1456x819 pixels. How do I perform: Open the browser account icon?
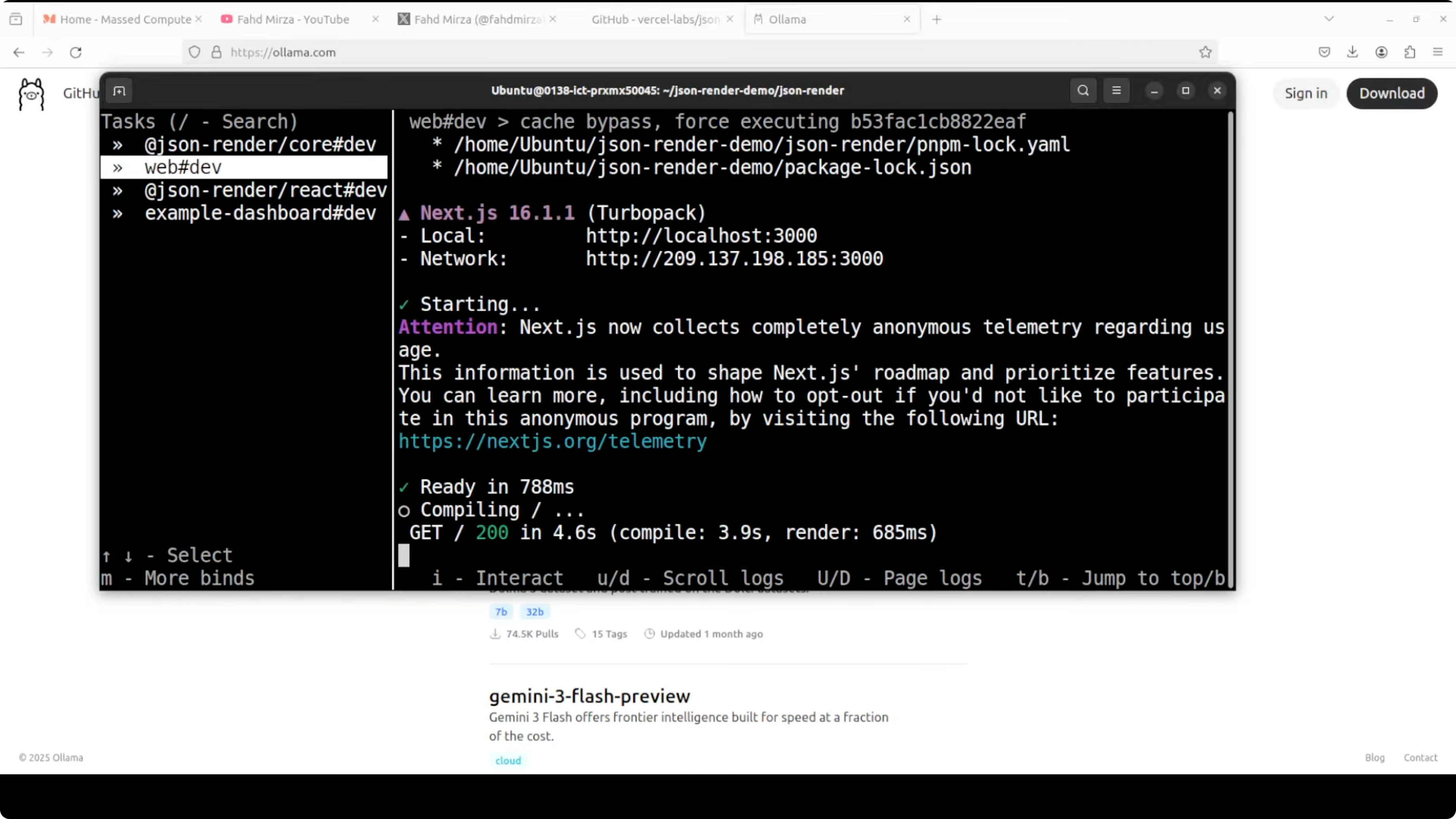[1381, 52]
